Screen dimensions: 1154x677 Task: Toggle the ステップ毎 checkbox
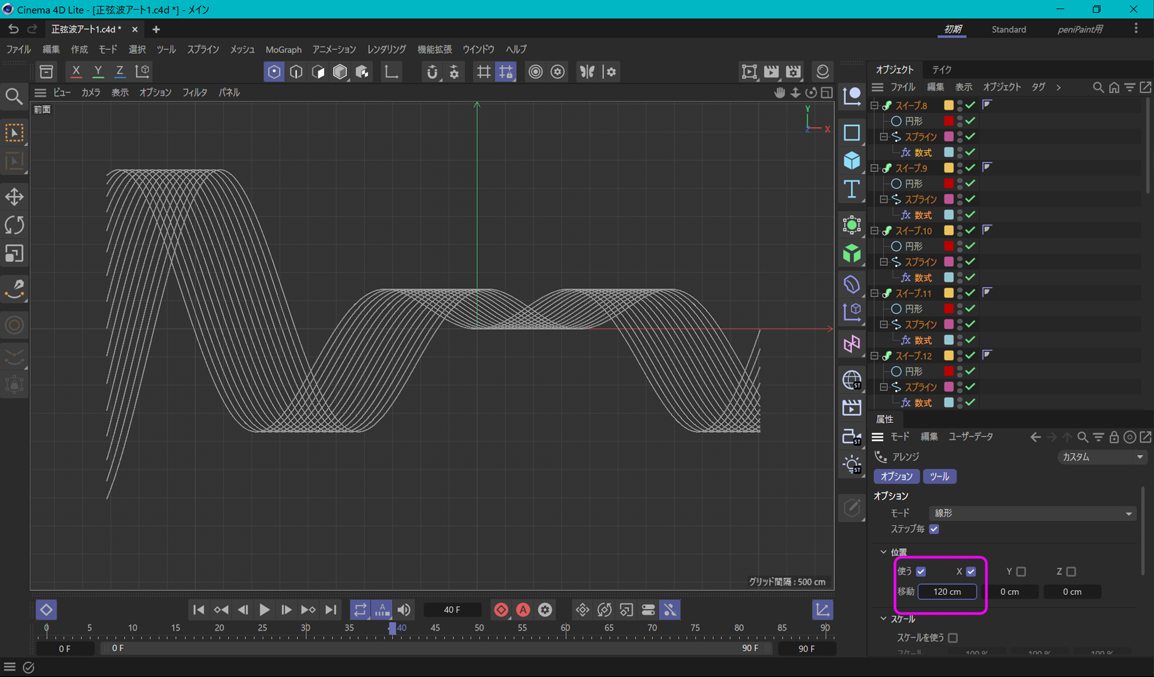point(934,529)
